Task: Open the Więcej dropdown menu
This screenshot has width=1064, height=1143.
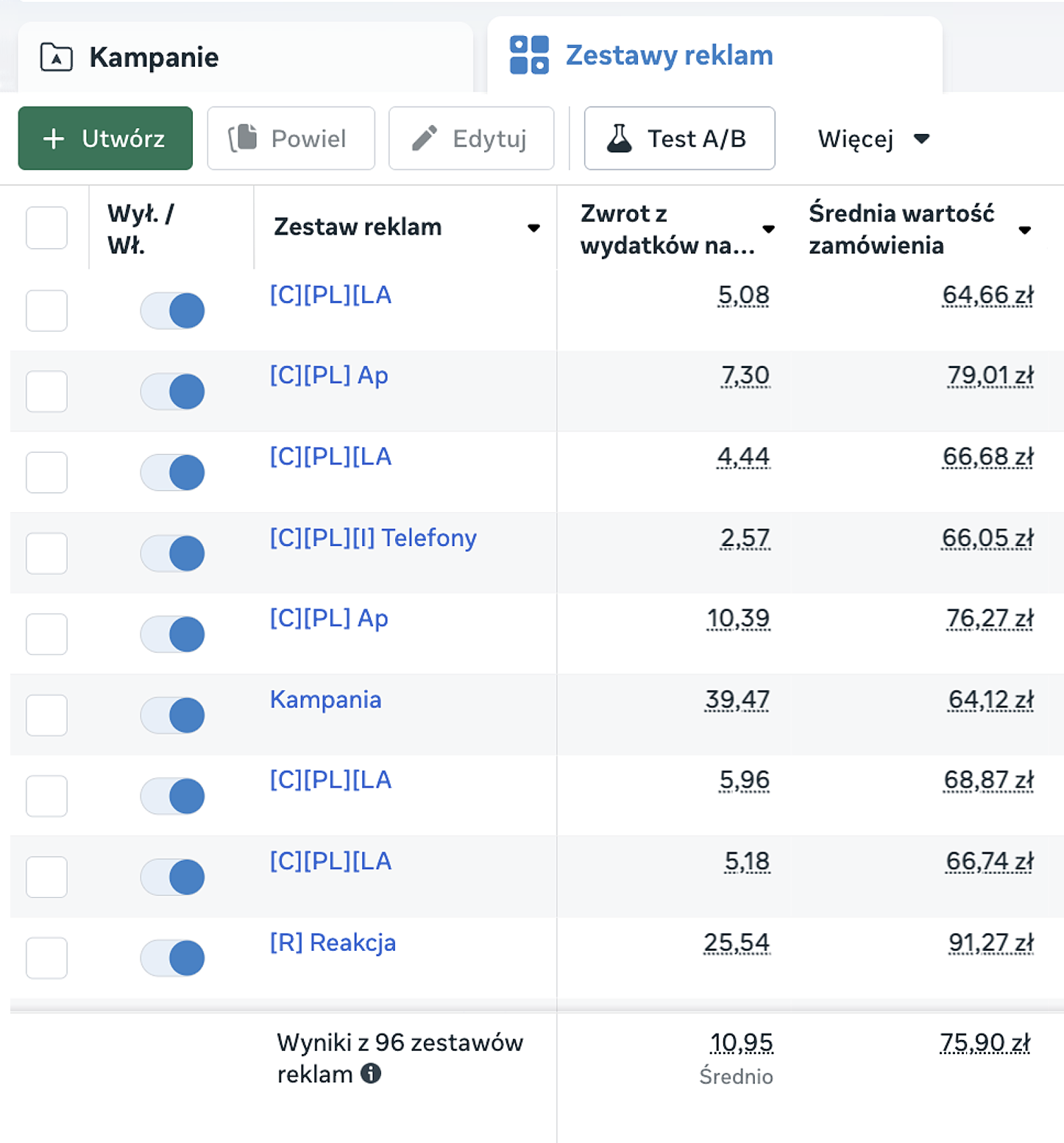Action: coord(873,138)
